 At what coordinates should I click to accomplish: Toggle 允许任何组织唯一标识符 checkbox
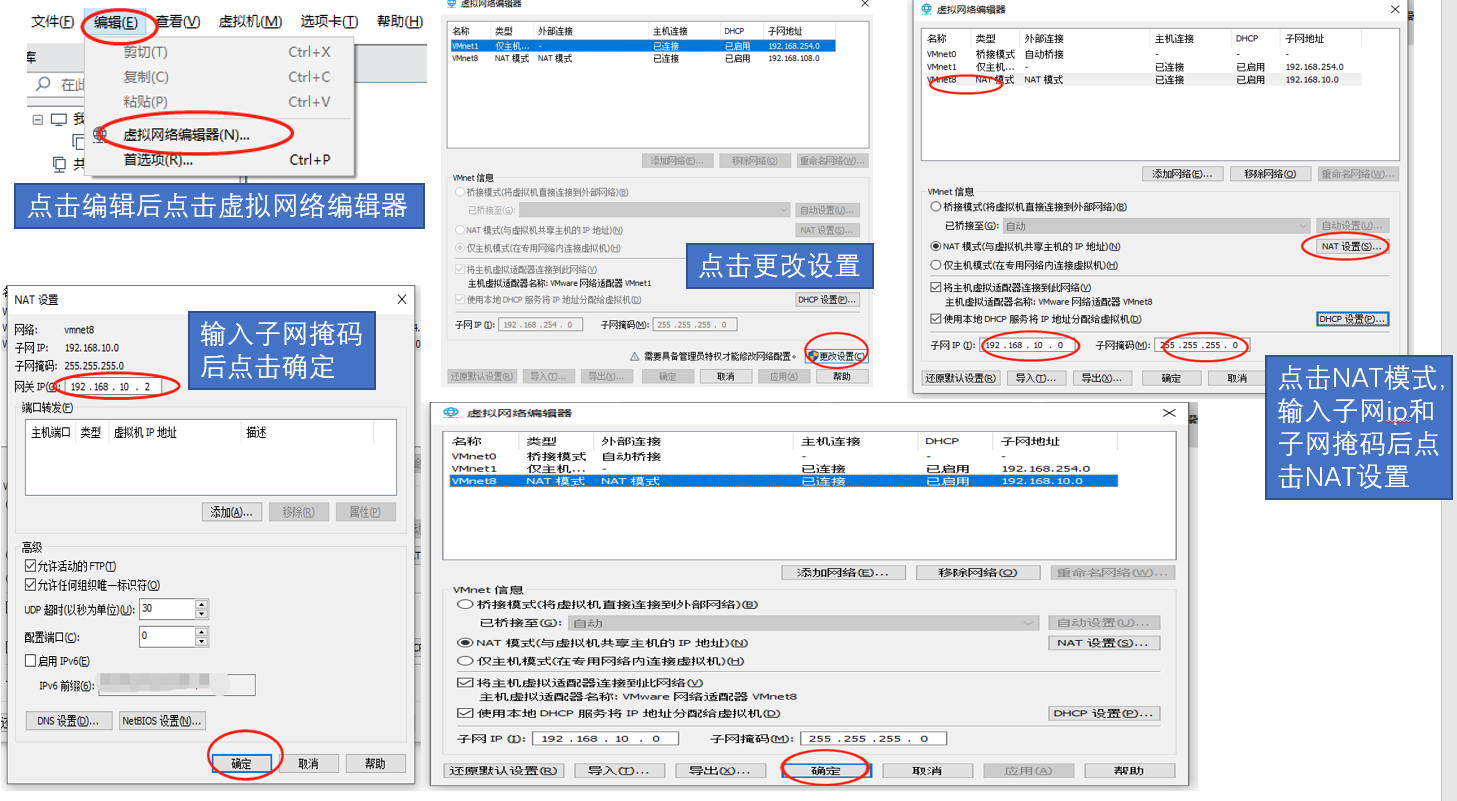pos(30,585)
